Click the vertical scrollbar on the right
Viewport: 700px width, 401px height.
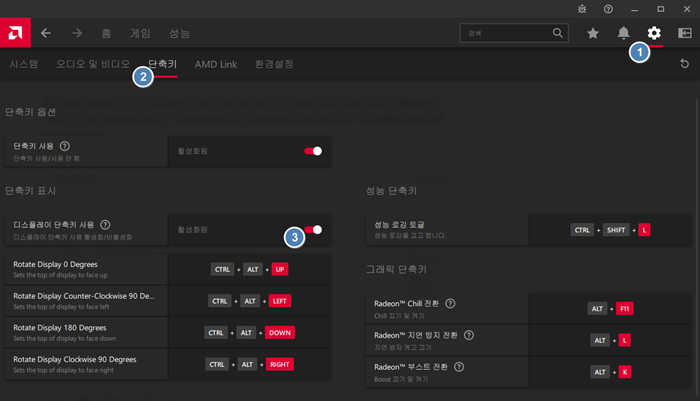coord(697,246)
